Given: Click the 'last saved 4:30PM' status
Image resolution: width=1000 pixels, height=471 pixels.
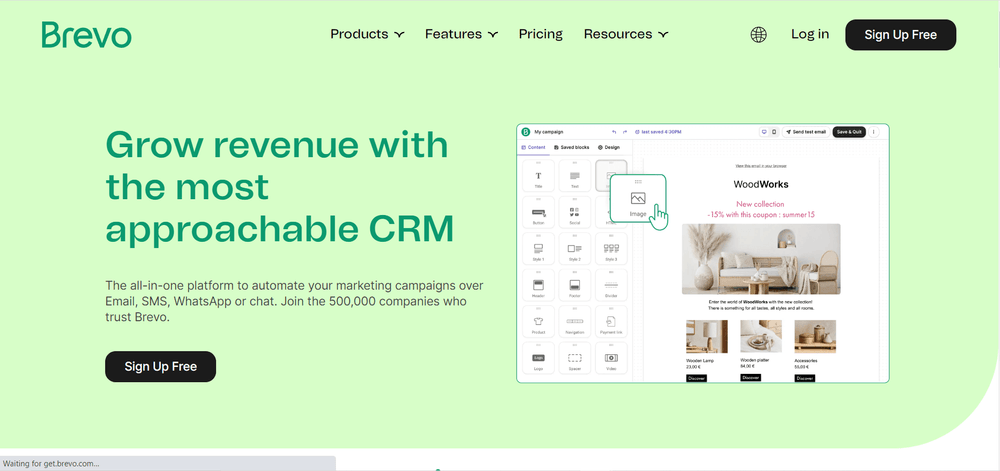Looking at the screenshot, I should click(659, 132).
